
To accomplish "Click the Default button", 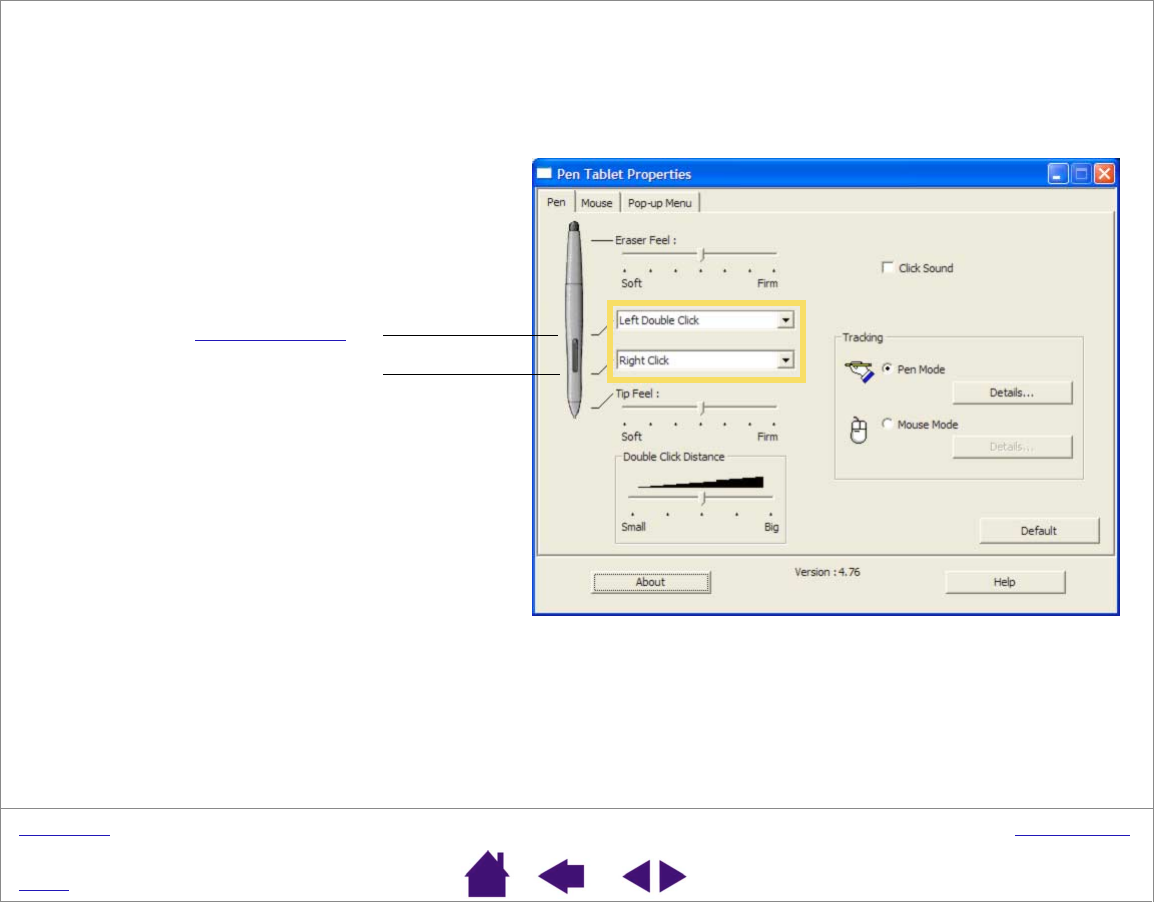I will (1038, 530).
